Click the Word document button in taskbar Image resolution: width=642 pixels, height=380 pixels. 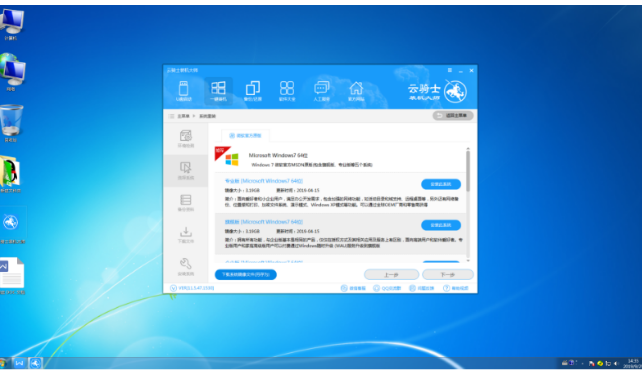click(19, 363)
